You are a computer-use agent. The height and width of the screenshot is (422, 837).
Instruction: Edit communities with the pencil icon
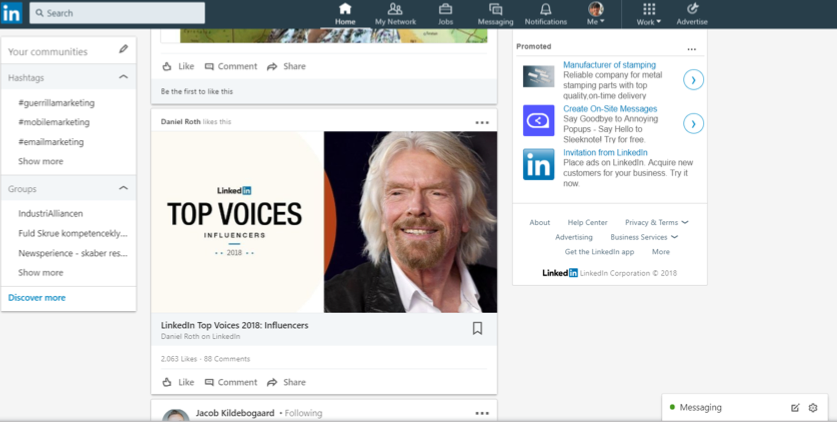(x=123, y=49)
